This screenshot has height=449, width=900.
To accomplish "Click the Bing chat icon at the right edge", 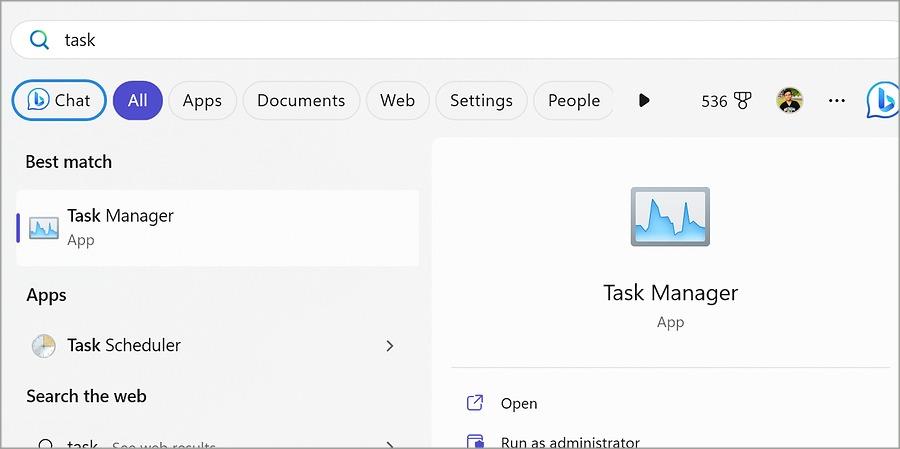I will click(x=883, y=100).
